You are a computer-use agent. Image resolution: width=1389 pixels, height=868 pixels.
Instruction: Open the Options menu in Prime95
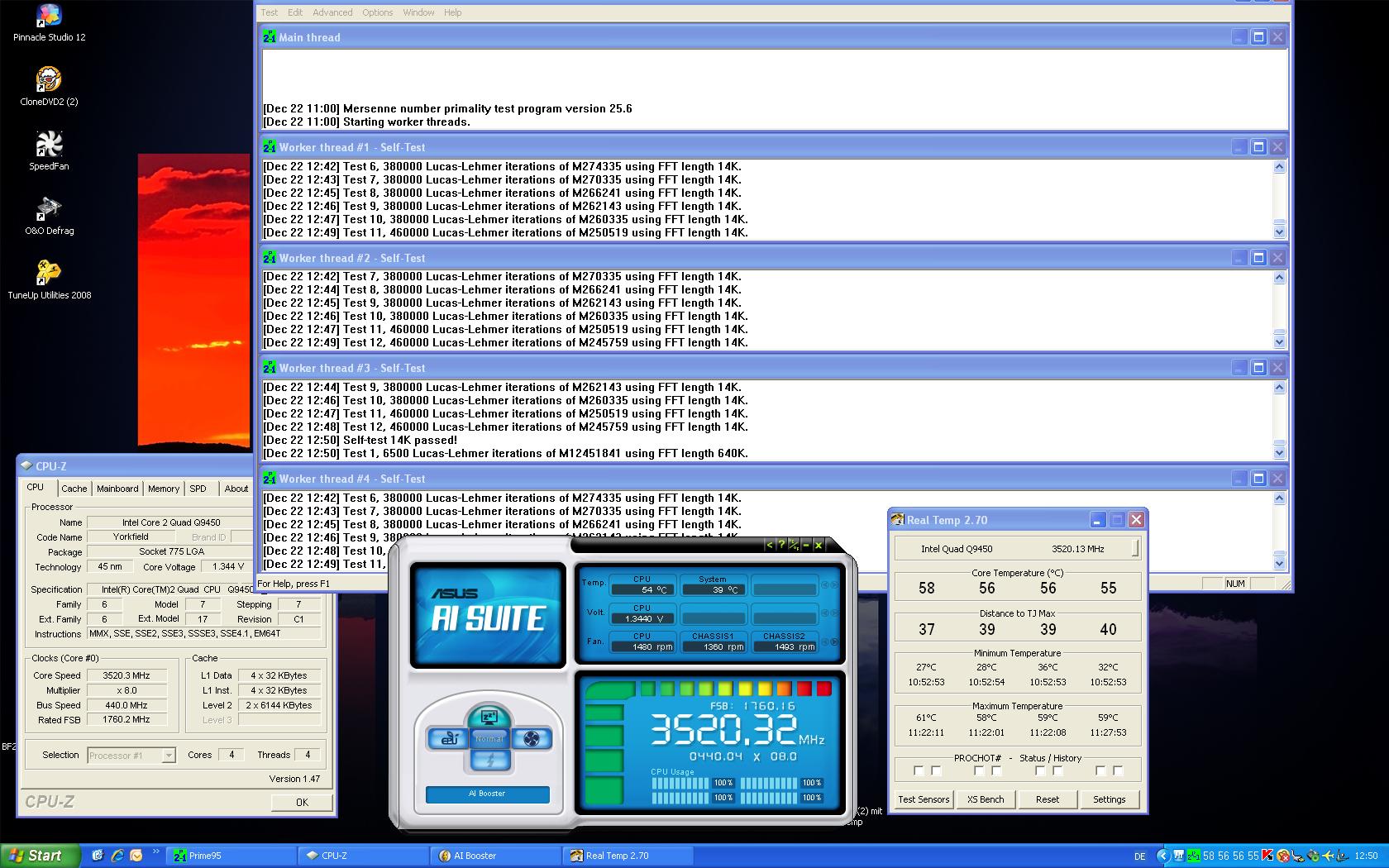[377, 12]
